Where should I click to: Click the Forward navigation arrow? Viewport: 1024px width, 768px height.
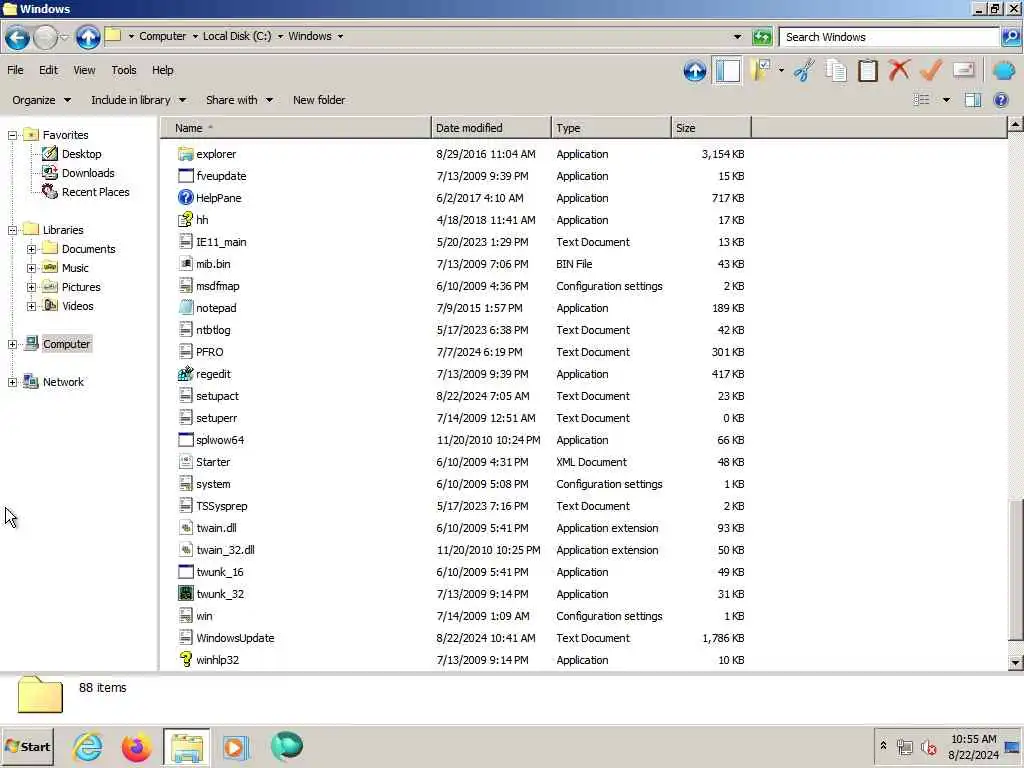point(45,37)
